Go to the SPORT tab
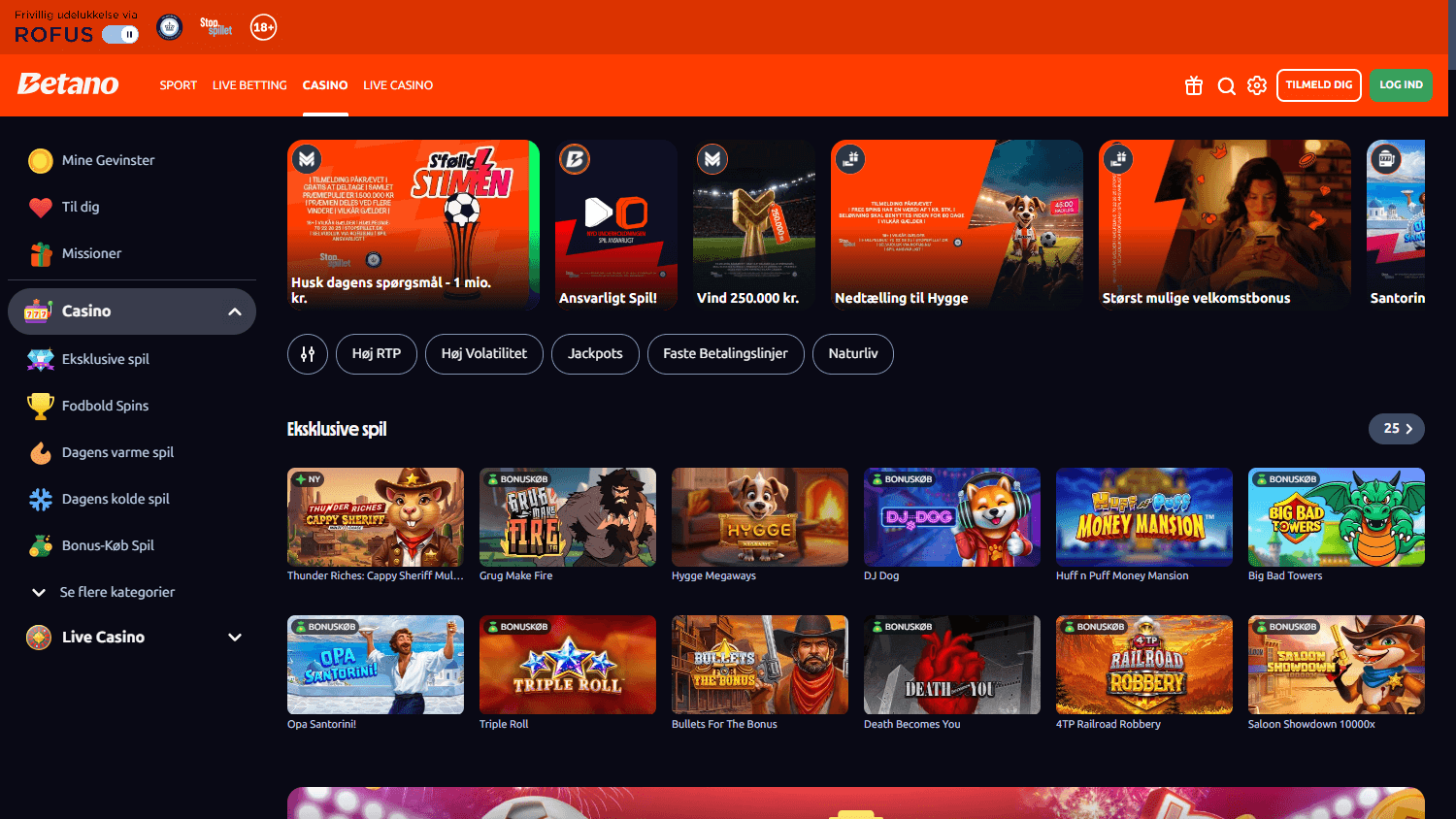Image resolution: width=1456 pixels, height=819 pixels. (179, 85)
